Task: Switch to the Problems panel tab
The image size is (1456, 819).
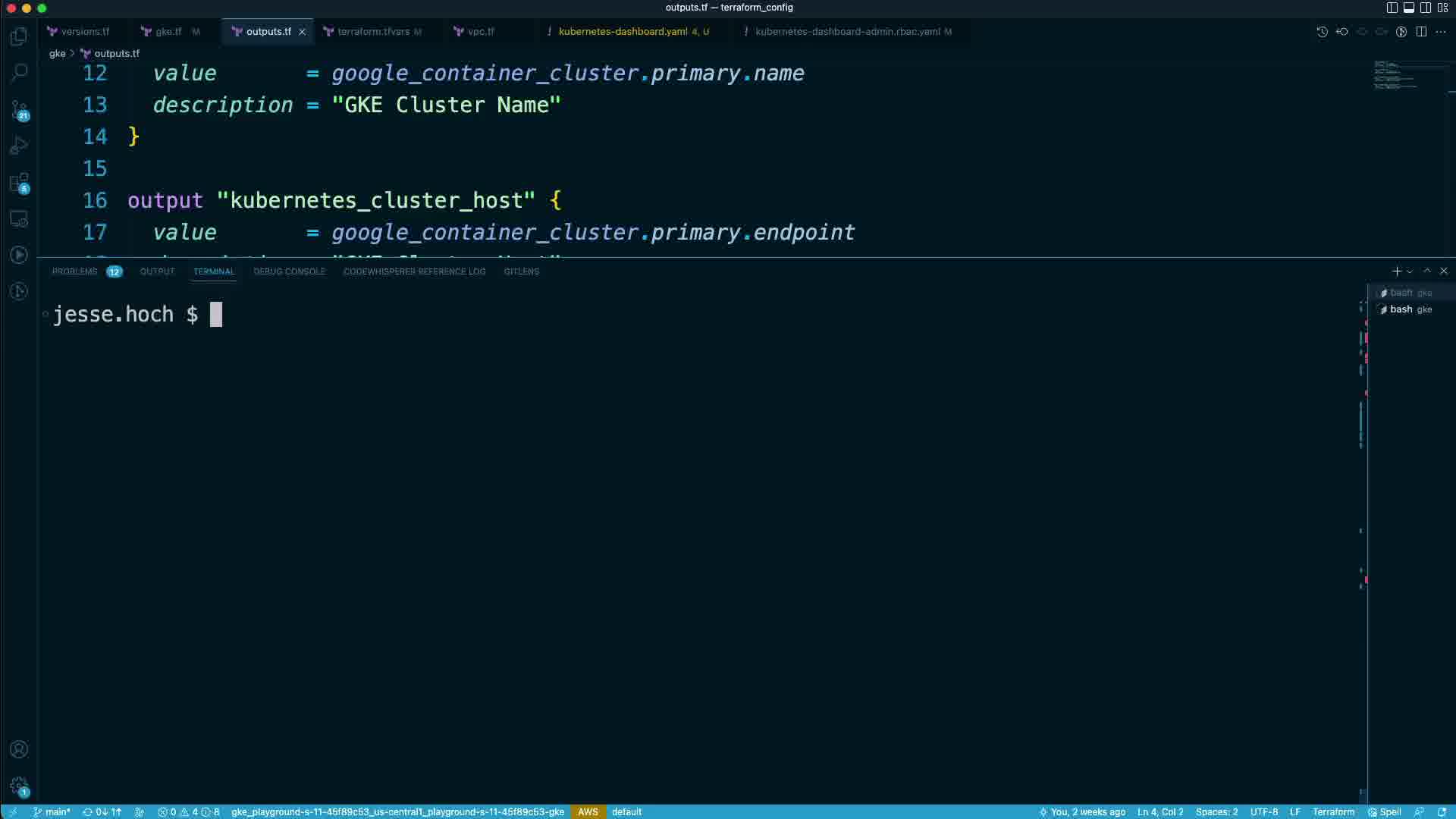Action: coord(75,271)
